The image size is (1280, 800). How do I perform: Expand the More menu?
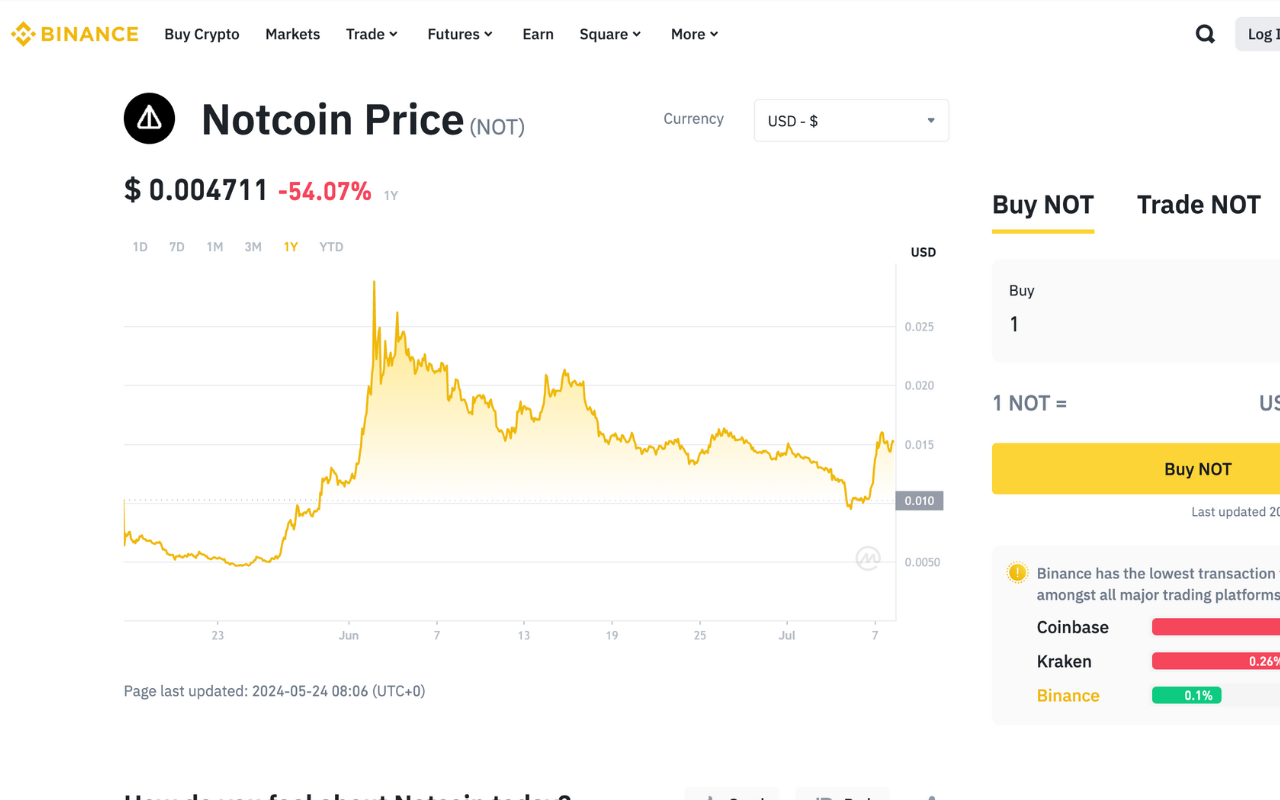pos(695,34)
